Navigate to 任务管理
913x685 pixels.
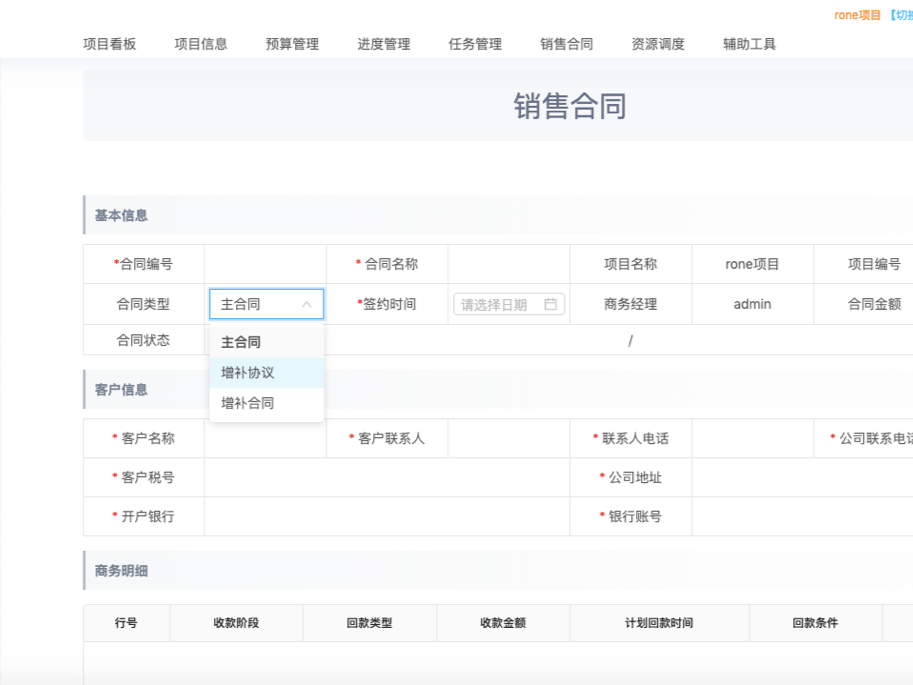coord(475,44)
